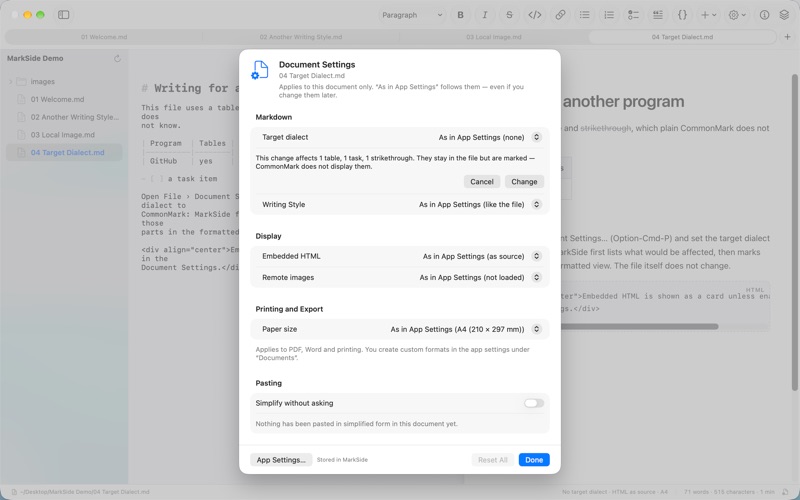Apply strikethrough with the S icon
The height and width of the screenshot is (500, 800).
509,15
